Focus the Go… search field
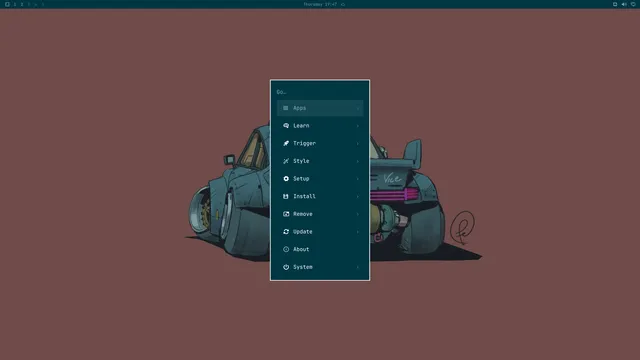 (320, 92)
